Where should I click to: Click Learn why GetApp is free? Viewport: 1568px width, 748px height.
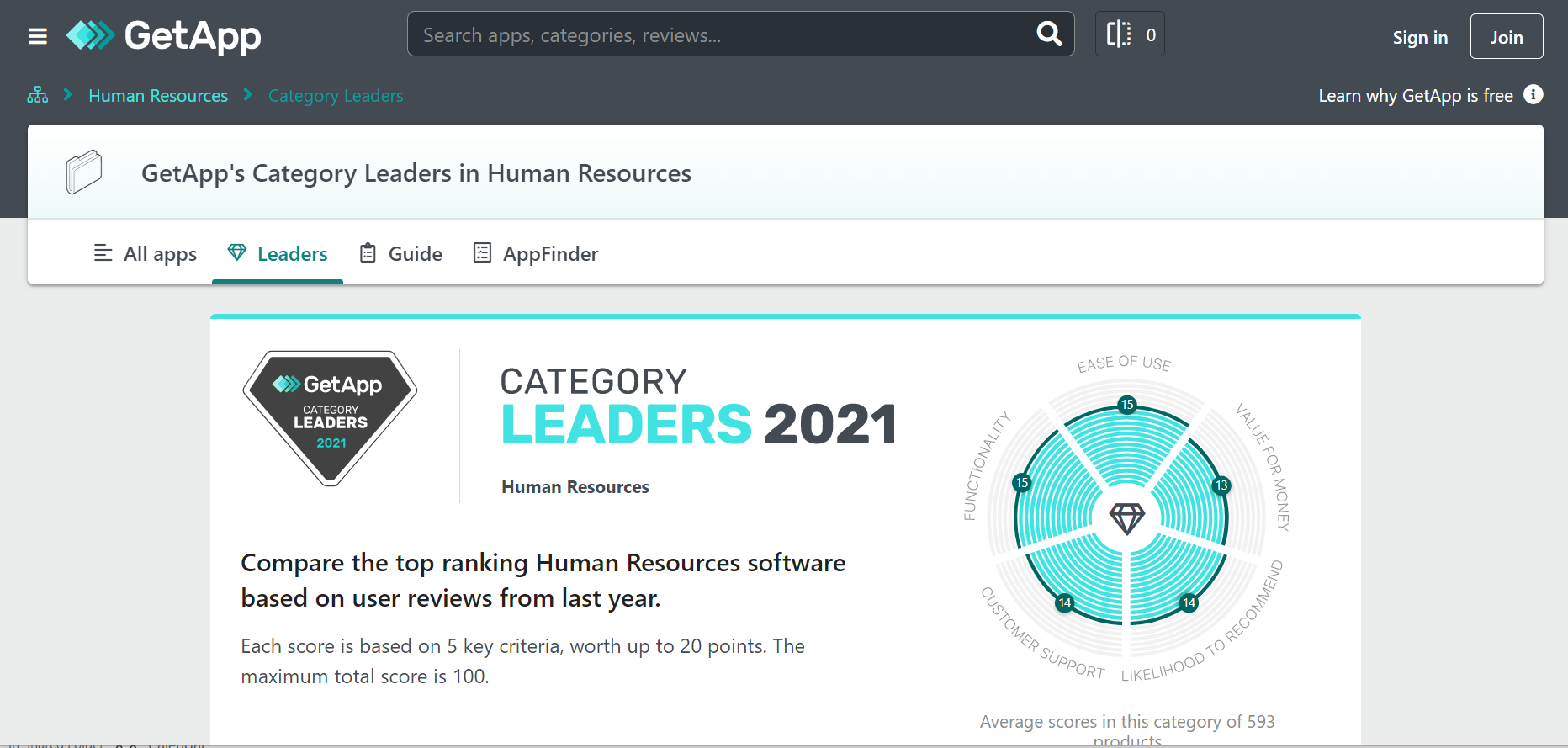pyautogui.click(x=1416, y=96)
